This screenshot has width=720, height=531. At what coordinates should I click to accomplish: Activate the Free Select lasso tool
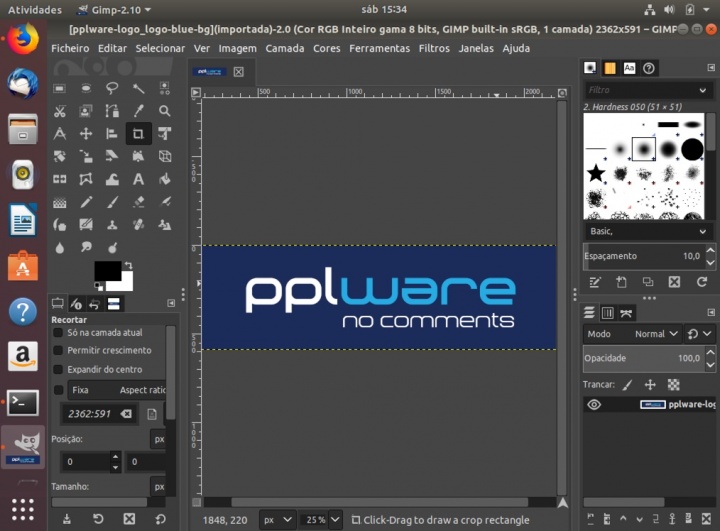click(112, 88)
